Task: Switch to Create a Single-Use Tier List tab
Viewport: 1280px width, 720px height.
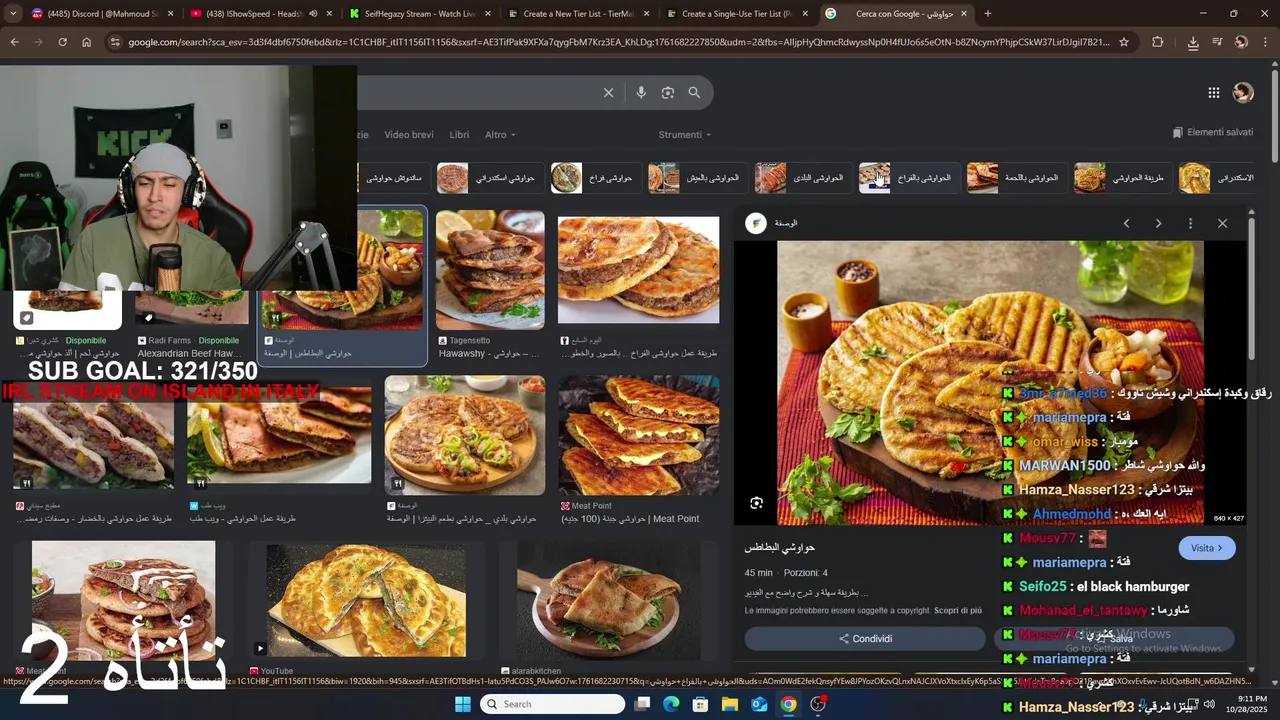Action: 738,14
